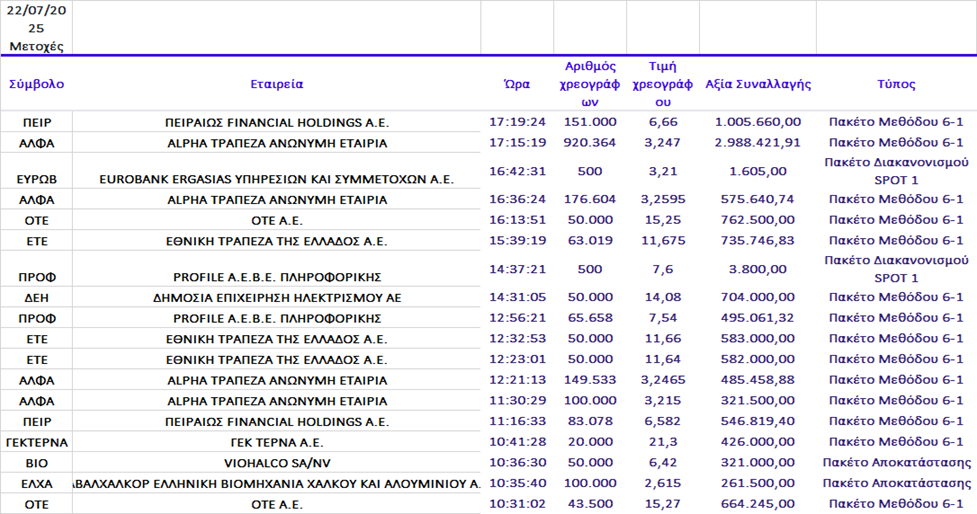Select the ΒΙΟ symbol cell
977x514 pixels.
pyautogui.click(x=37, y=464)
